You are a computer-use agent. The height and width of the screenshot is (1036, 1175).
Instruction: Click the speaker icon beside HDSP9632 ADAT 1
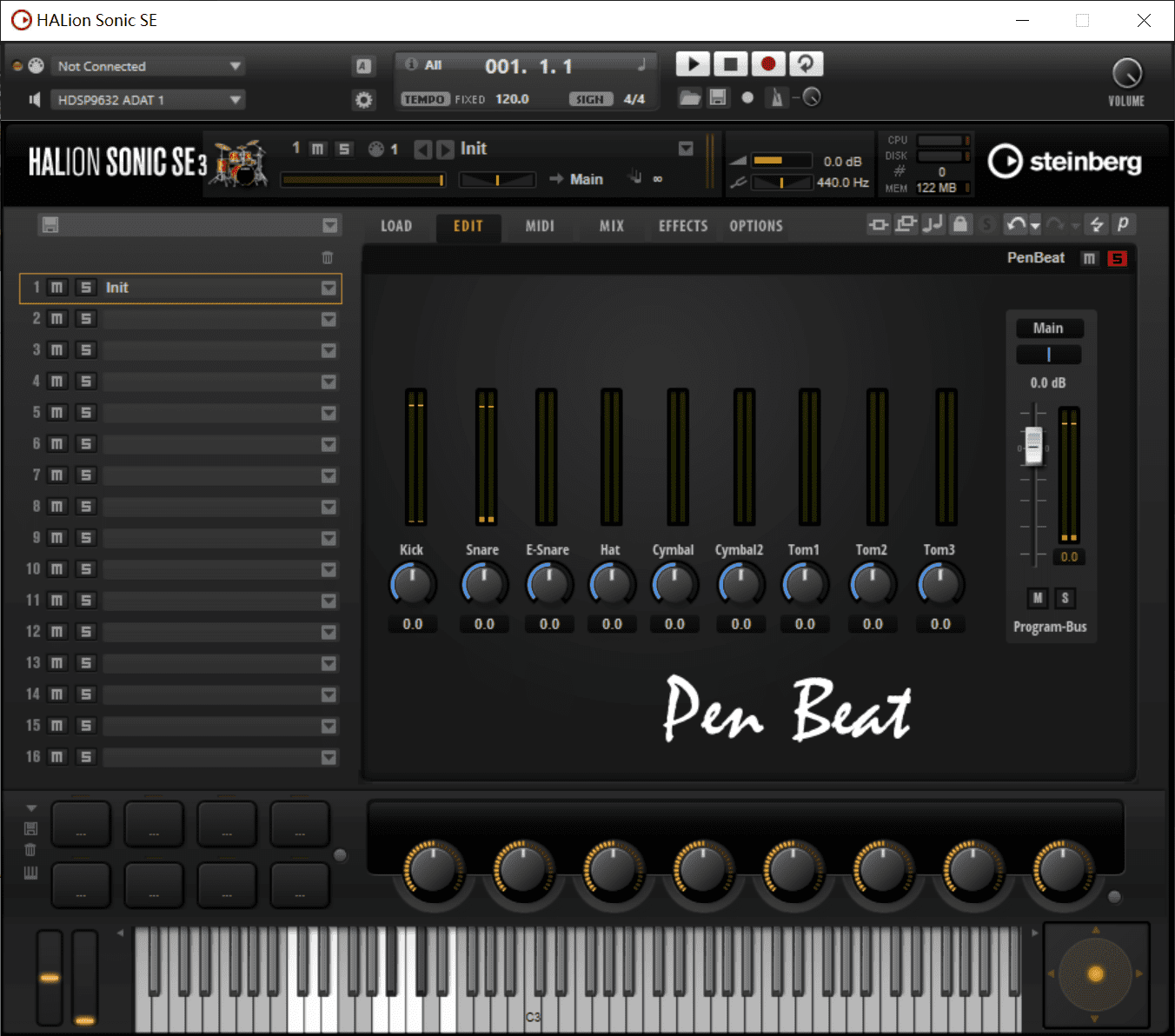coord(34,100)
